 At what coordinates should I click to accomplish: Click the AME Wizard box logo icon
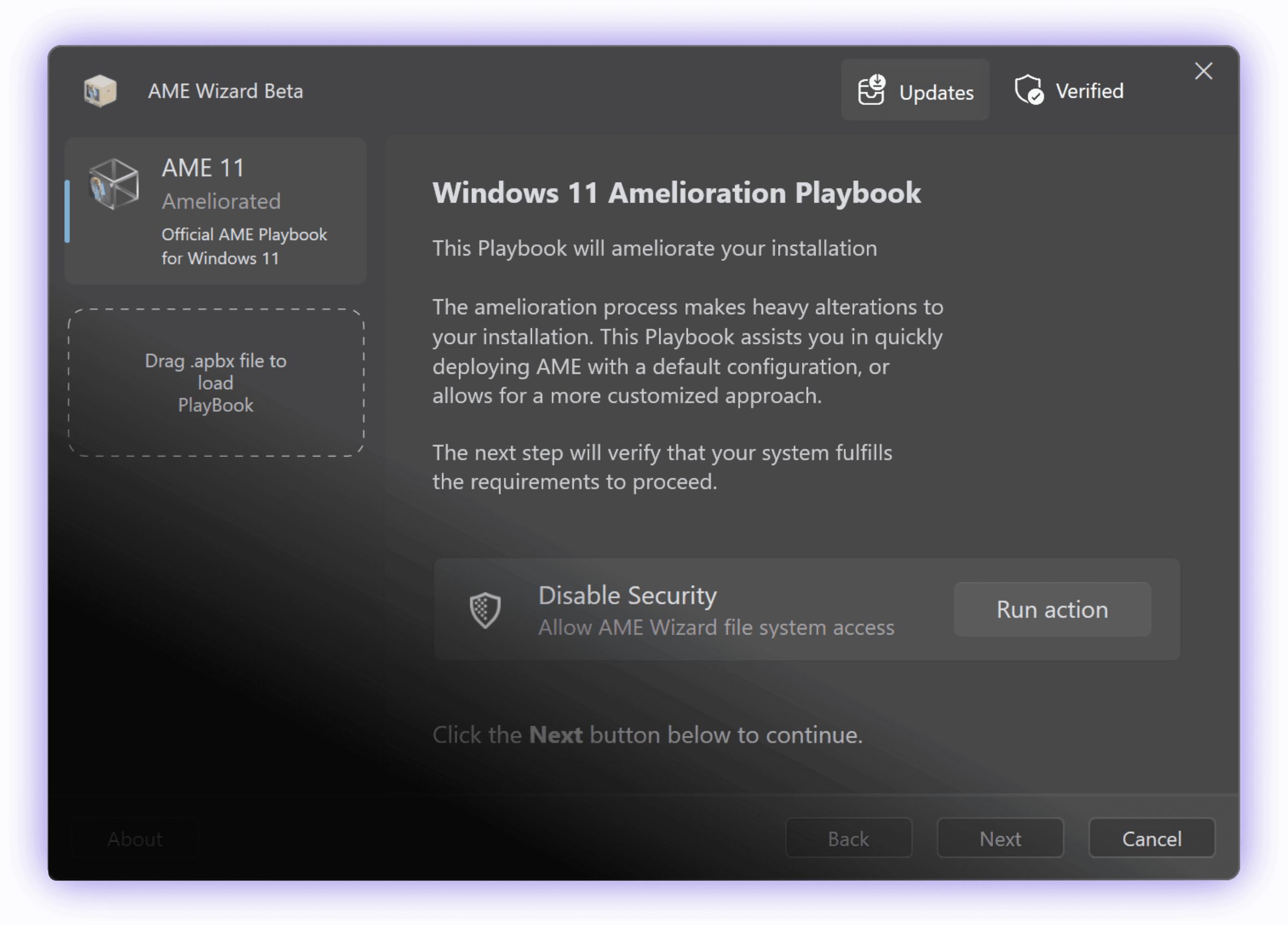click(x=100, y=91)
